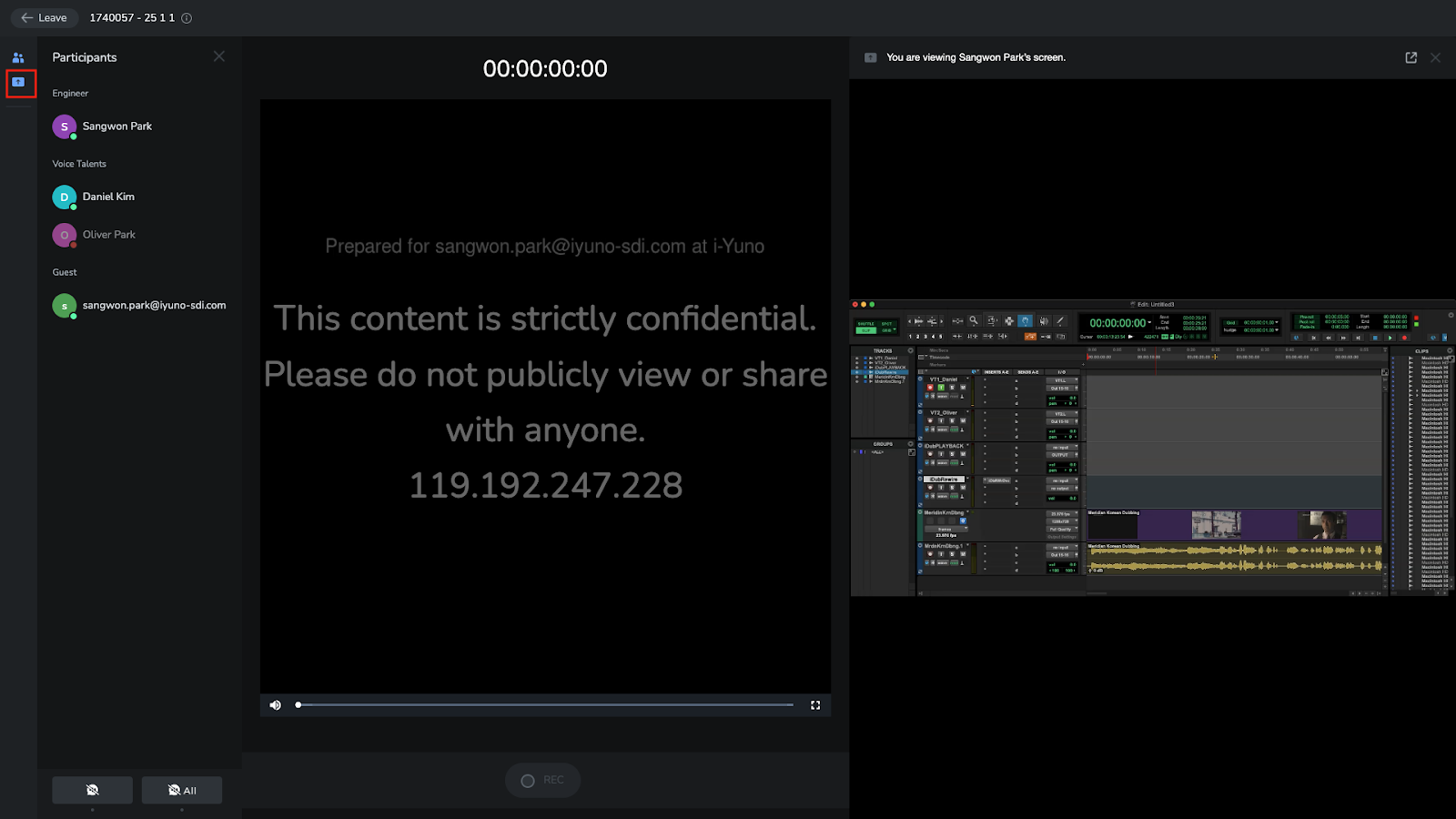Solo the VT1_Daniel track
1456x819 pixels.
click(952, 388)
